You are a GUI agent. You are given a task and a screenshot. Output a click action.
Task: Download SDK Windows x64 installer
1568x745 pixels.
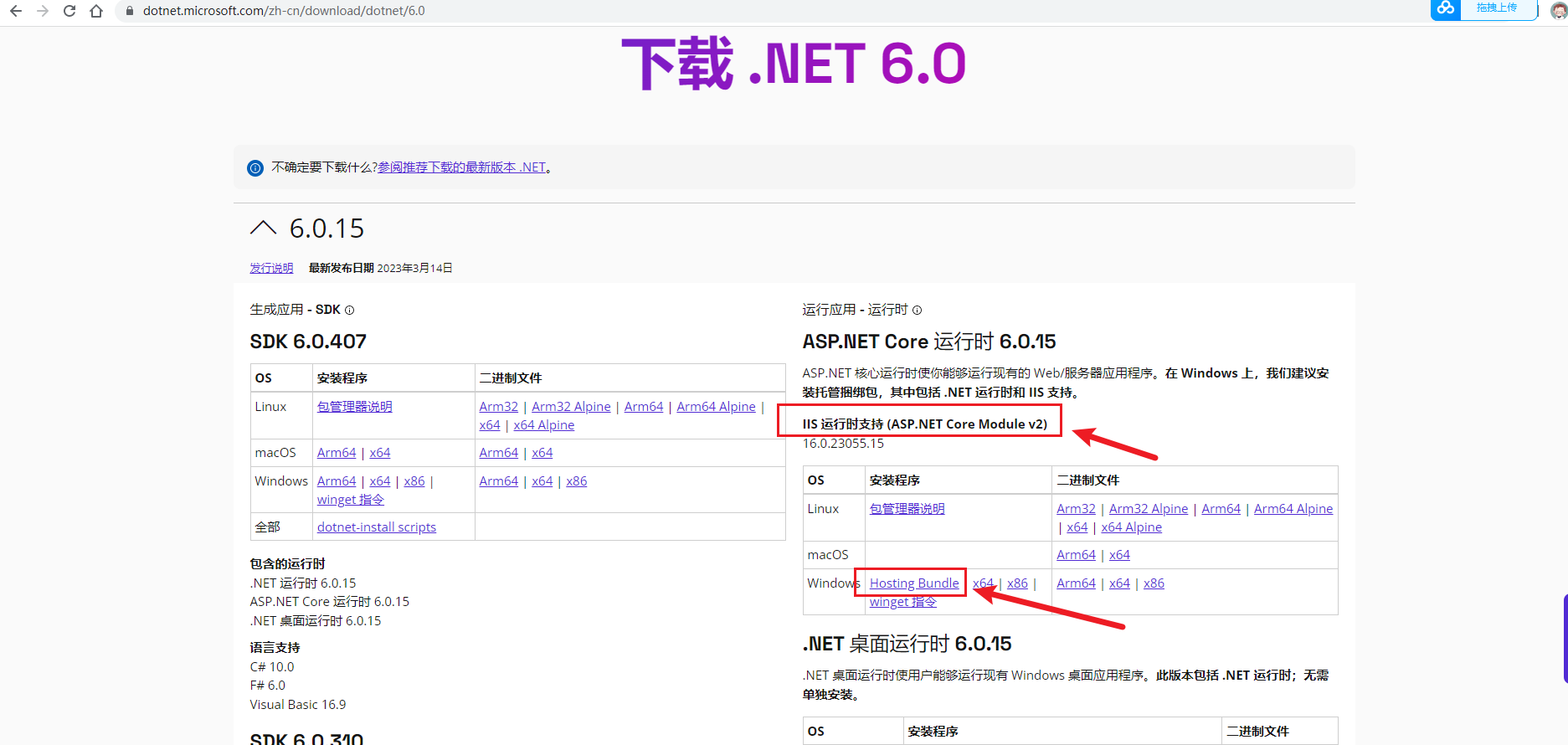[x=380, y=481]
